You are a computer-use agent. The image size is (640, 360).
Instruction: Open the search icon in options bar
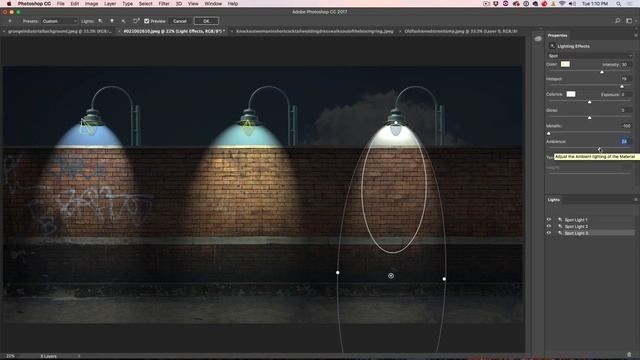618,21
